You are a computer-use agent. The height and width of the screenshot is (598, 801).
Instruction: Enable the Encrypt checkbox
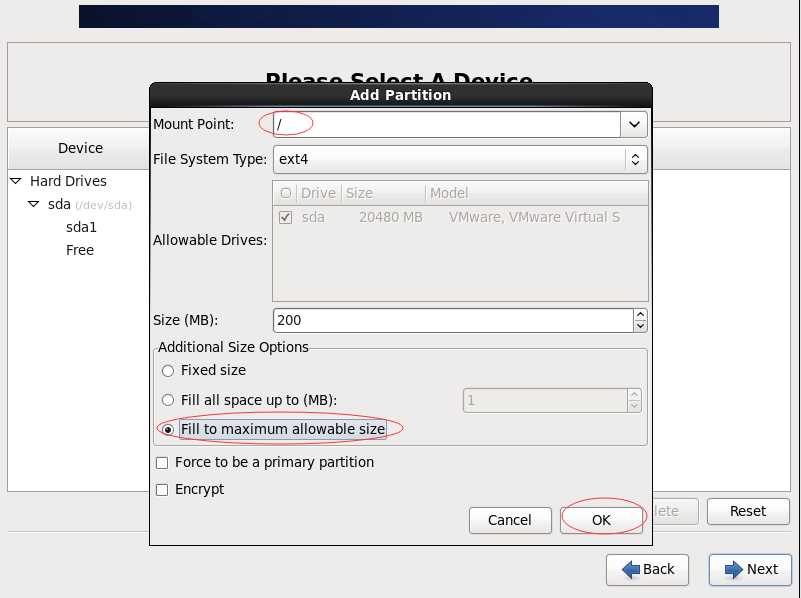click(162, 490)
